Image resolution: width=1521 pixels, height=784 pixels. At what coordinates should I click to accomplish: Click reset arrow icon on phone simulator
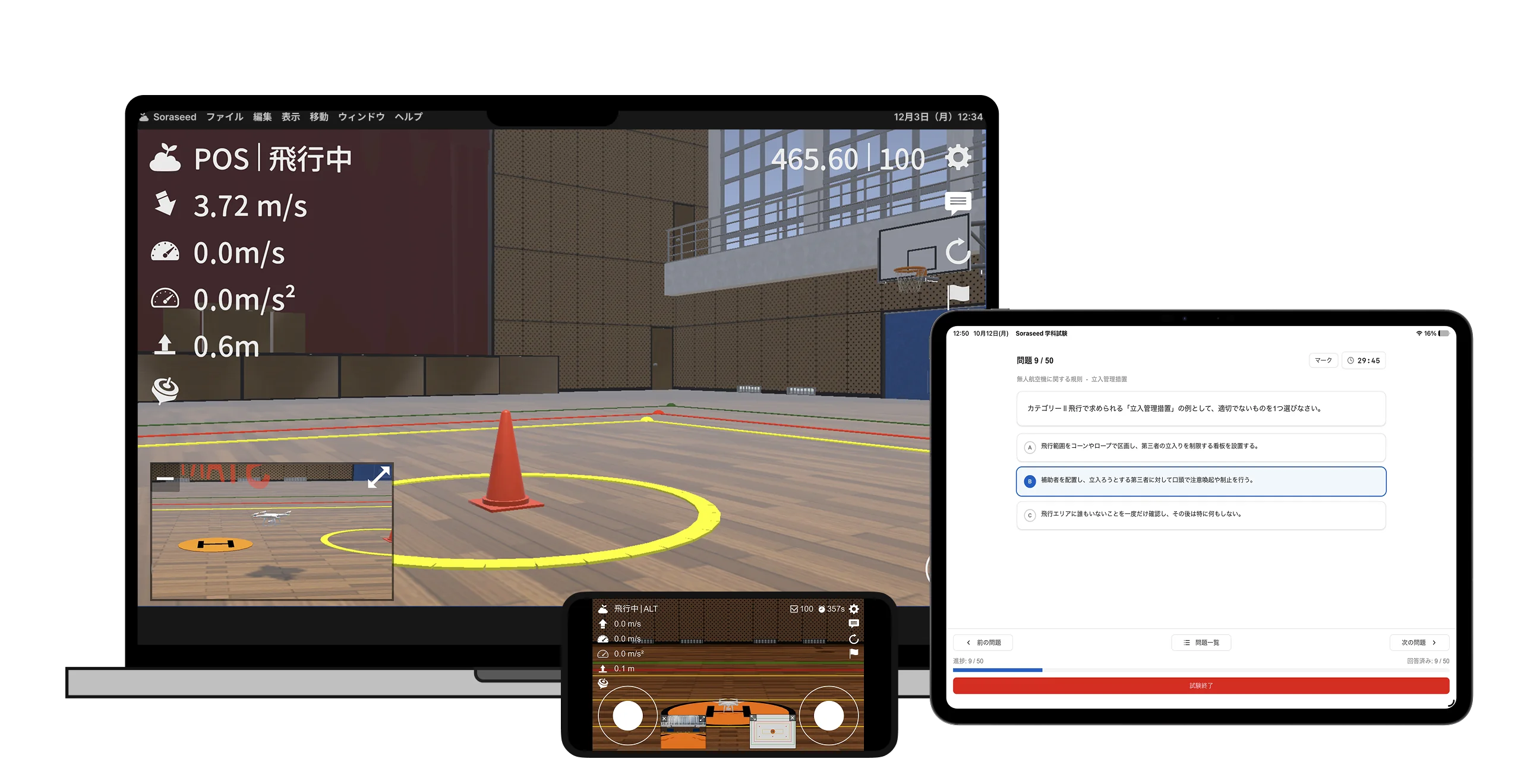tap(854, 639)
